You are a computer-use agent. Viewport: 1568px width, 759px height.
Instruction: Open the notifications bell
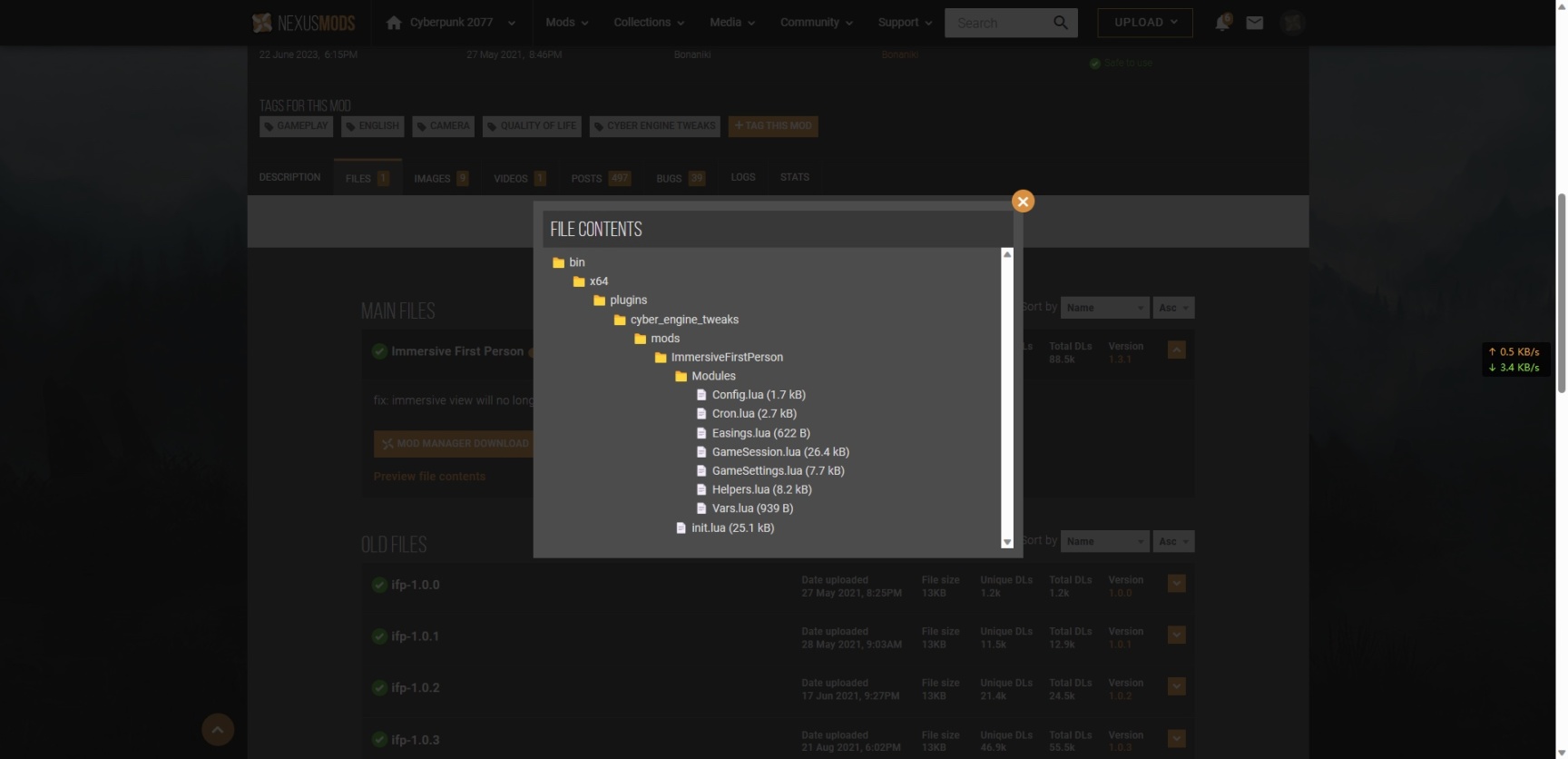click(1222, 23)
